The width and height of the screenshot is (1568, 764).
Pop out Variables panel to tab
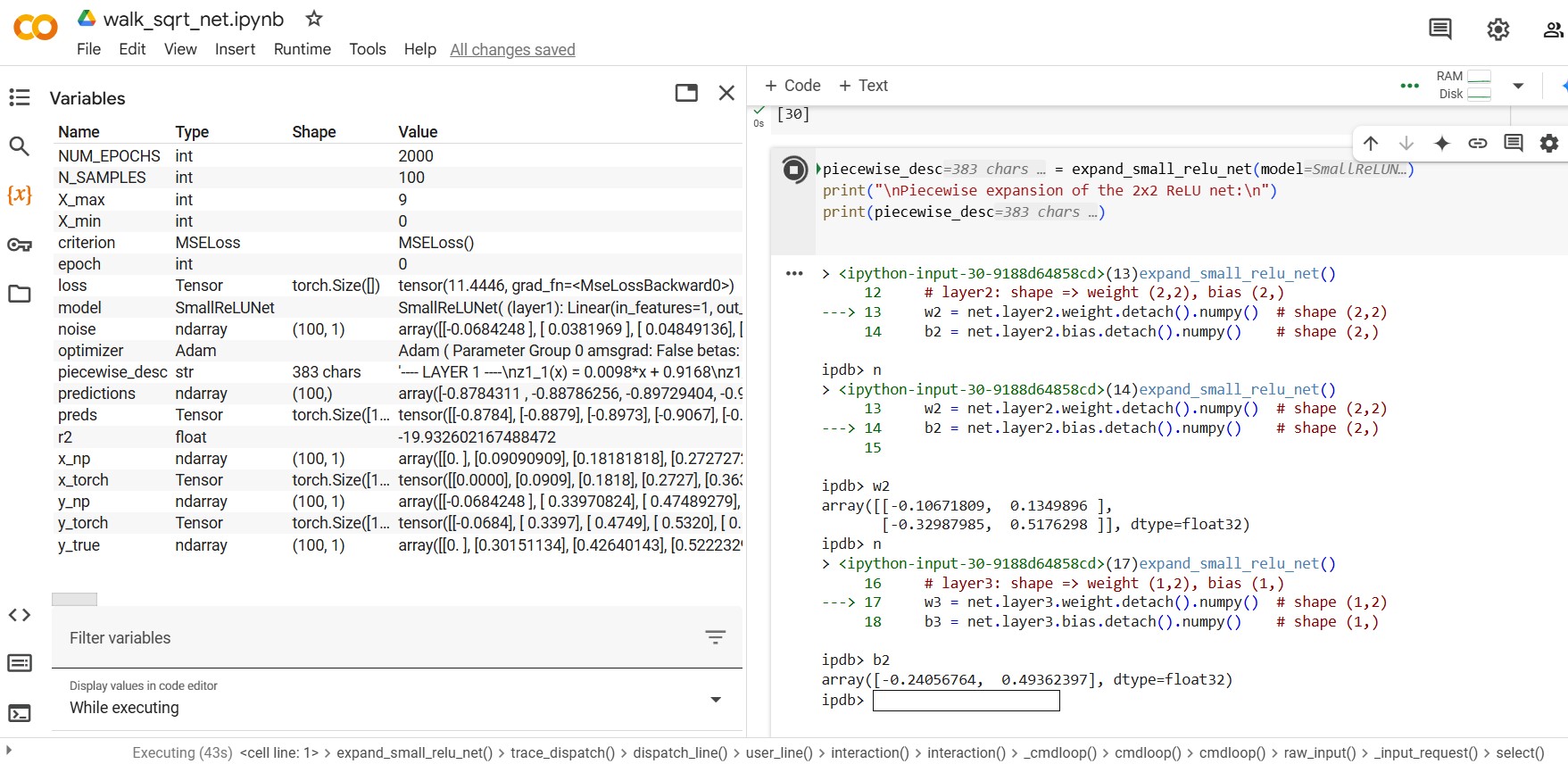(x=686, y=93)
